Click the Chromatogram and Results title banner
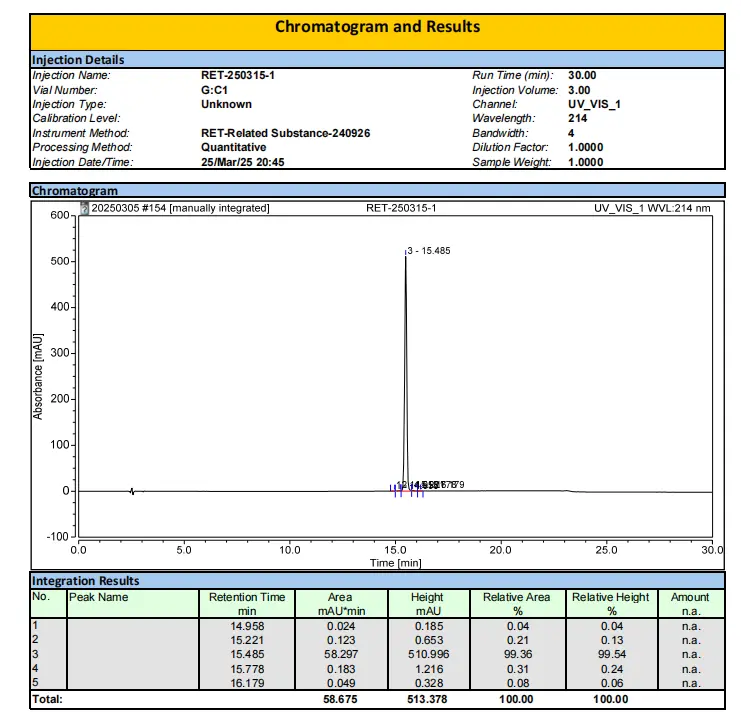Viewport: 741px width, 728px height. (377, 27)
